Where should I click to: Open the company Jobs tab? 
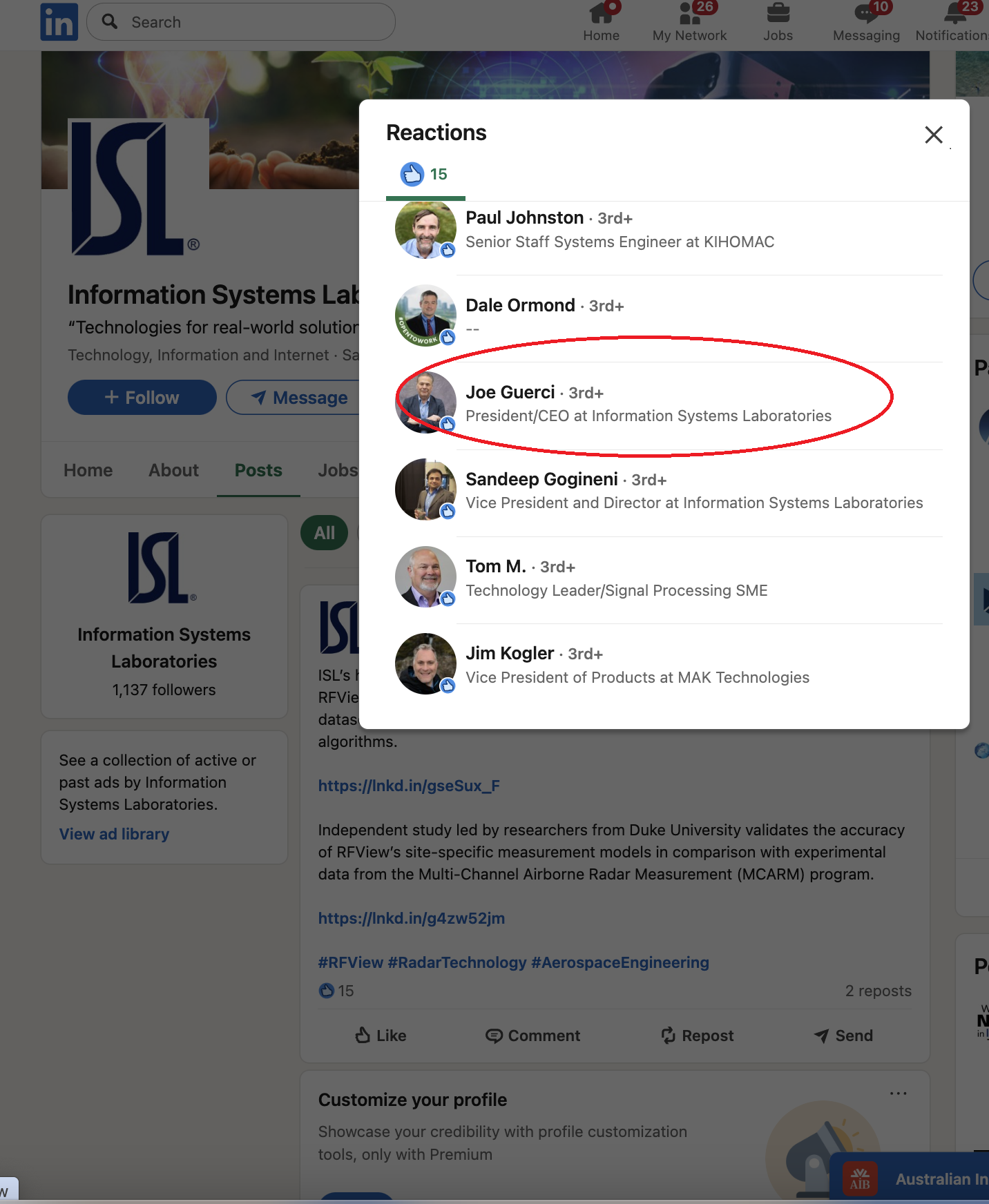click(338, 470)
